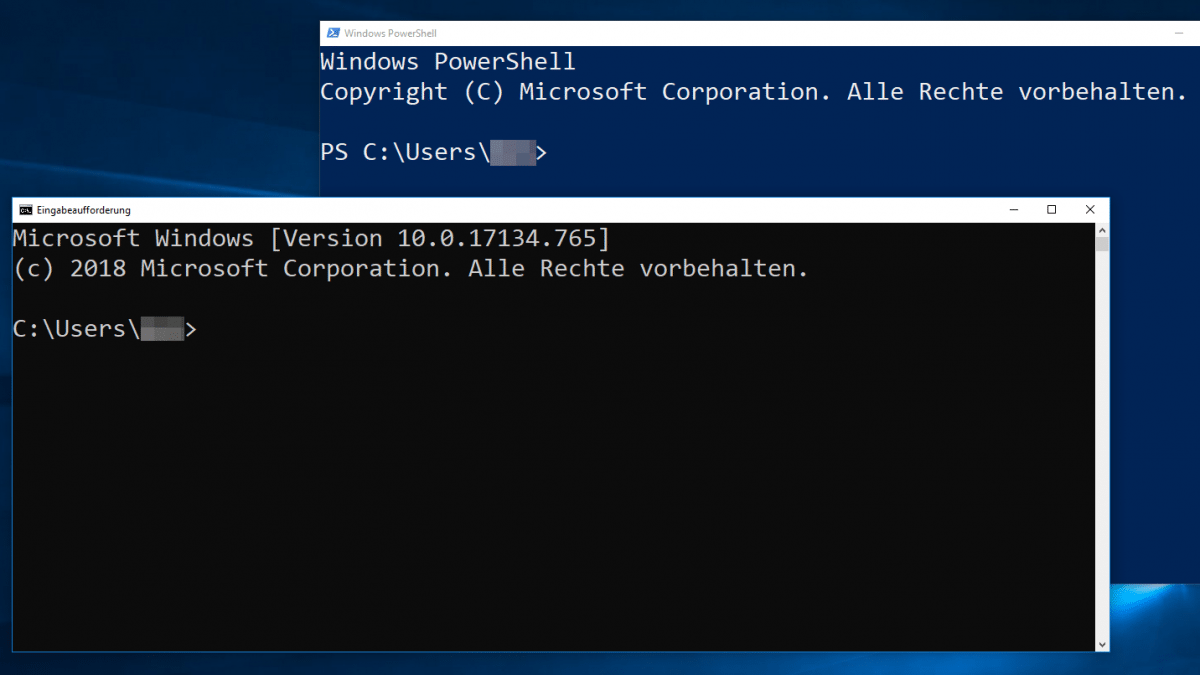Click the Windows PowerShell heading inside the blue console
The width and height of the screenshot is (1200, 675).
coord(447,62)
